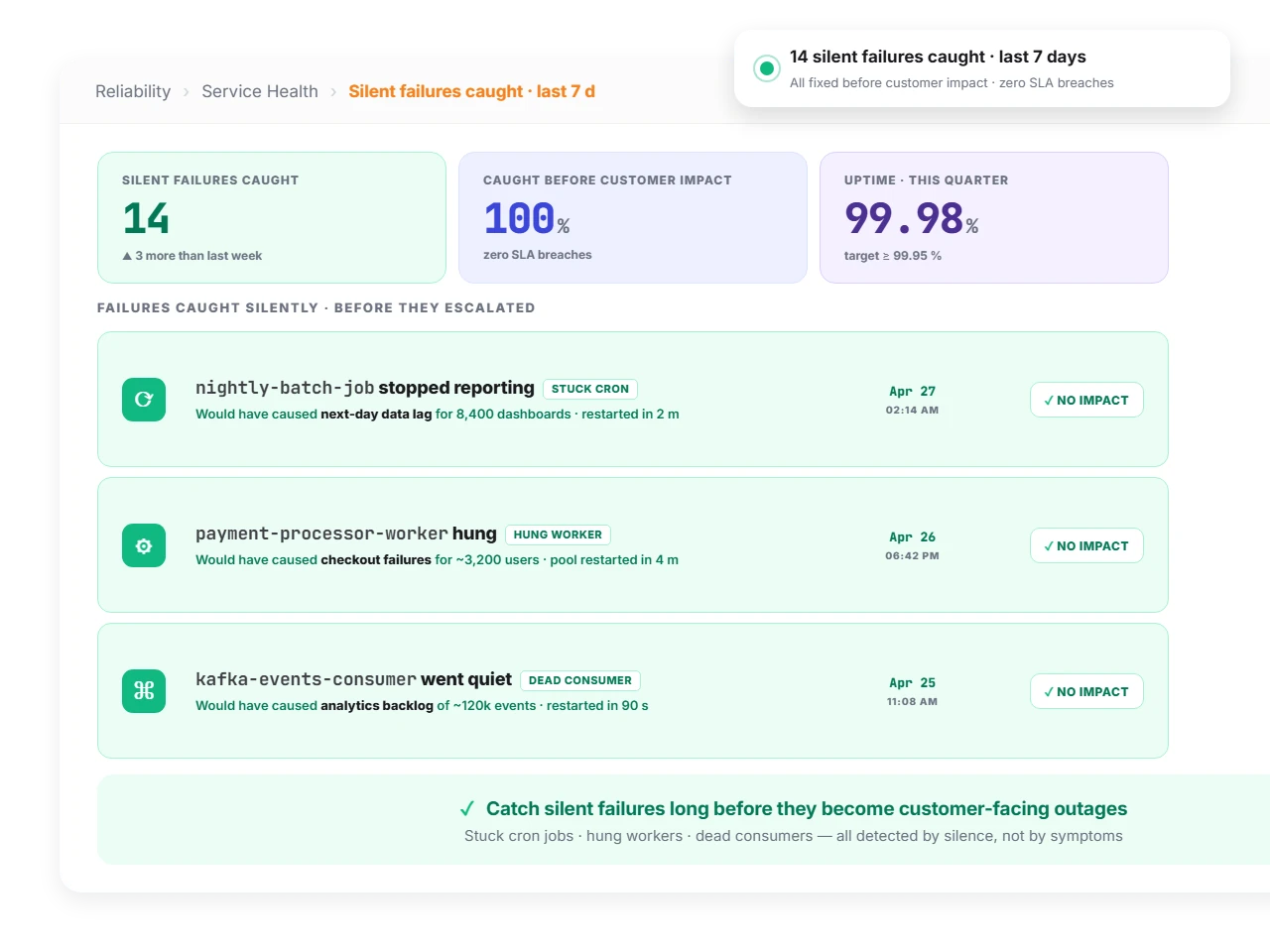Click 'target ≥ 99.95 %' text

coord(893,256)
